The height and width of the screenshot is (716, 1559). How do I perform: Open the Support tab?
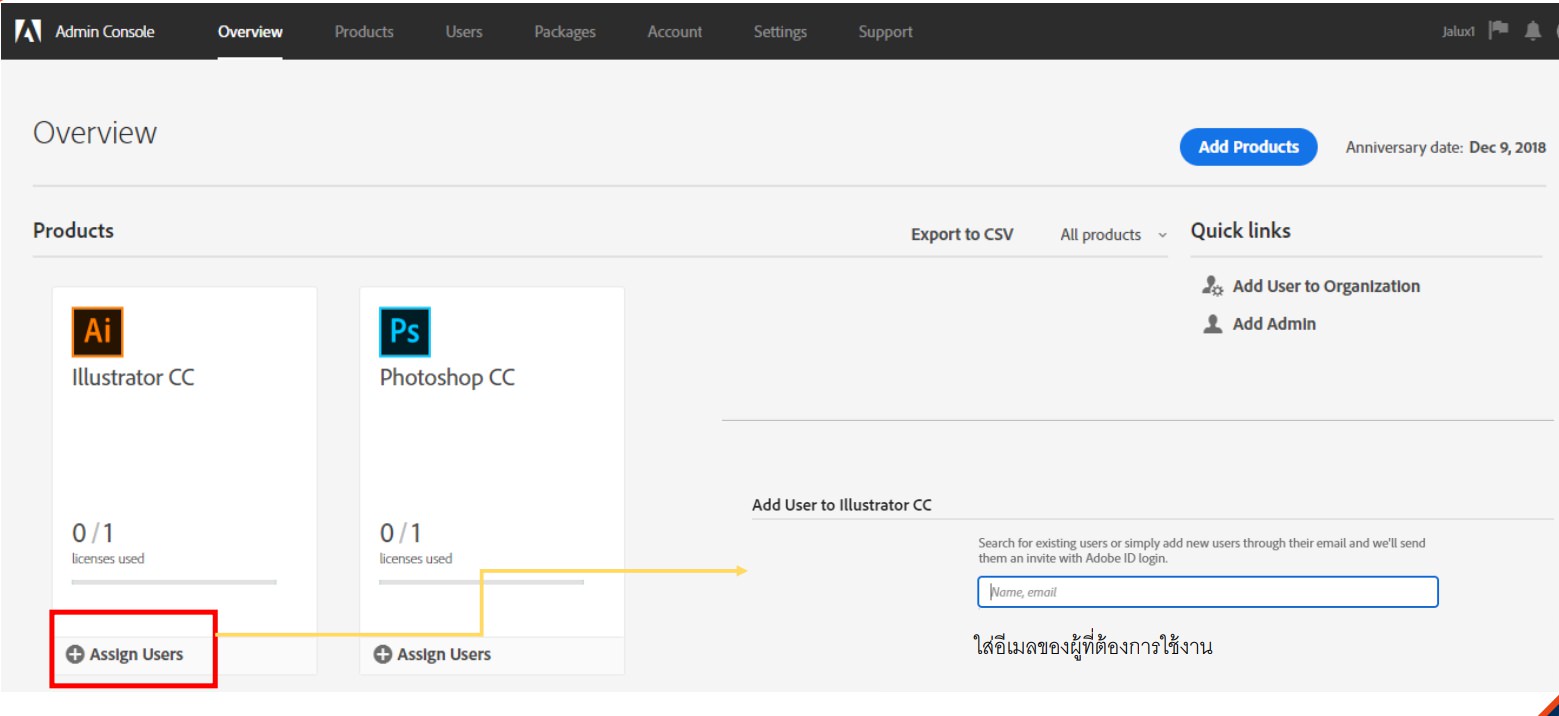coord(885,32)
